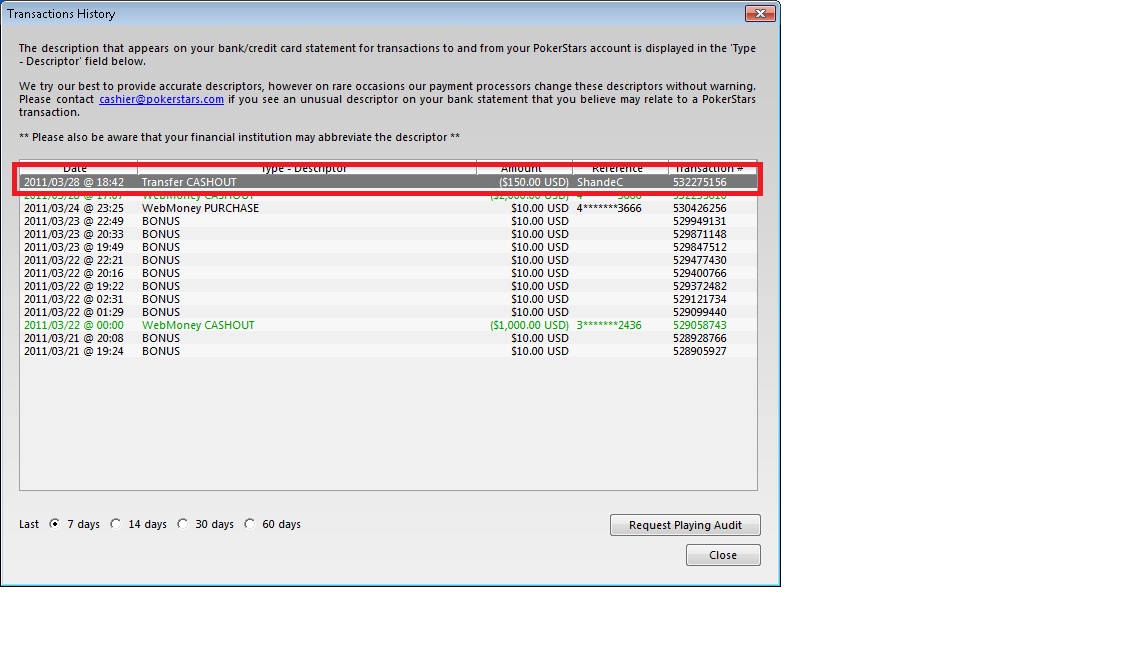
Task: Select the 7 days radio button
Action: pyautogui.click(x=55, y=524)
